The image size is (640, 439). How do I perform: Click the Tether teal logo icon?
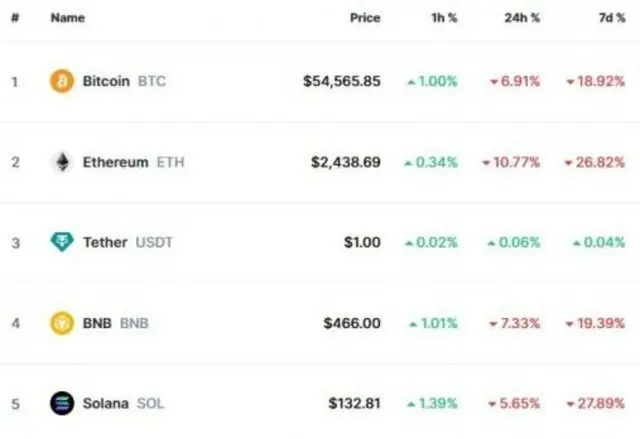62,242
